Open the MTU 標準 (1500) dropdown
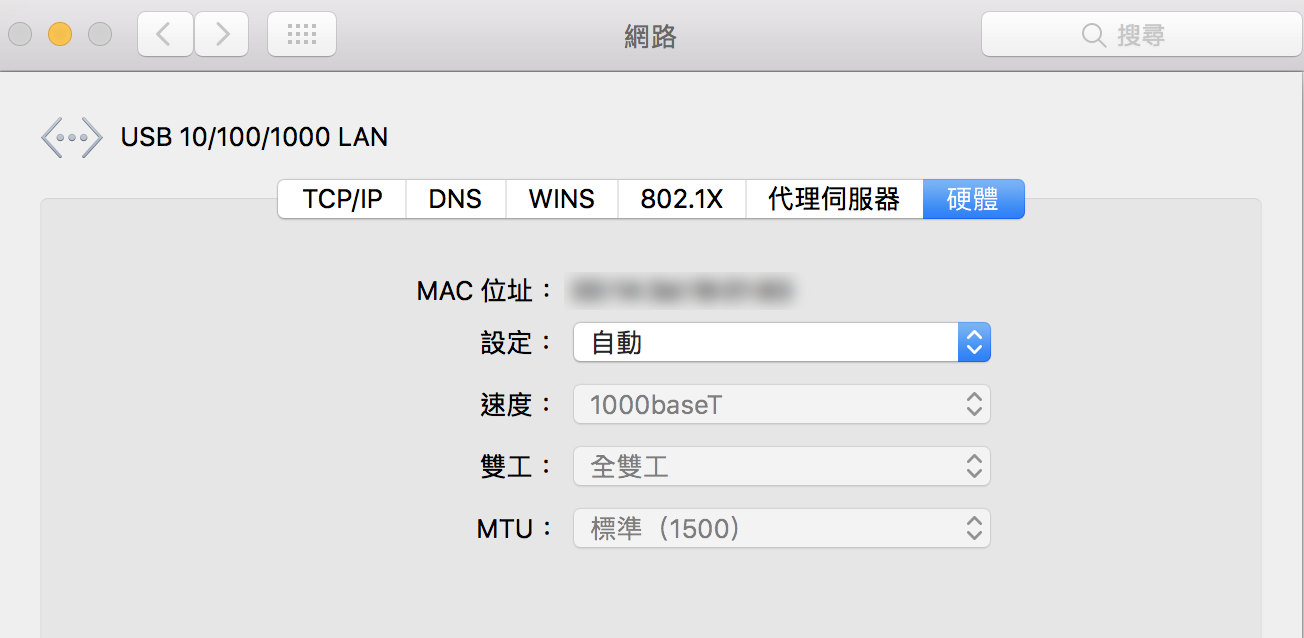The image size is (1304, 638). click(x=781, y=529)
